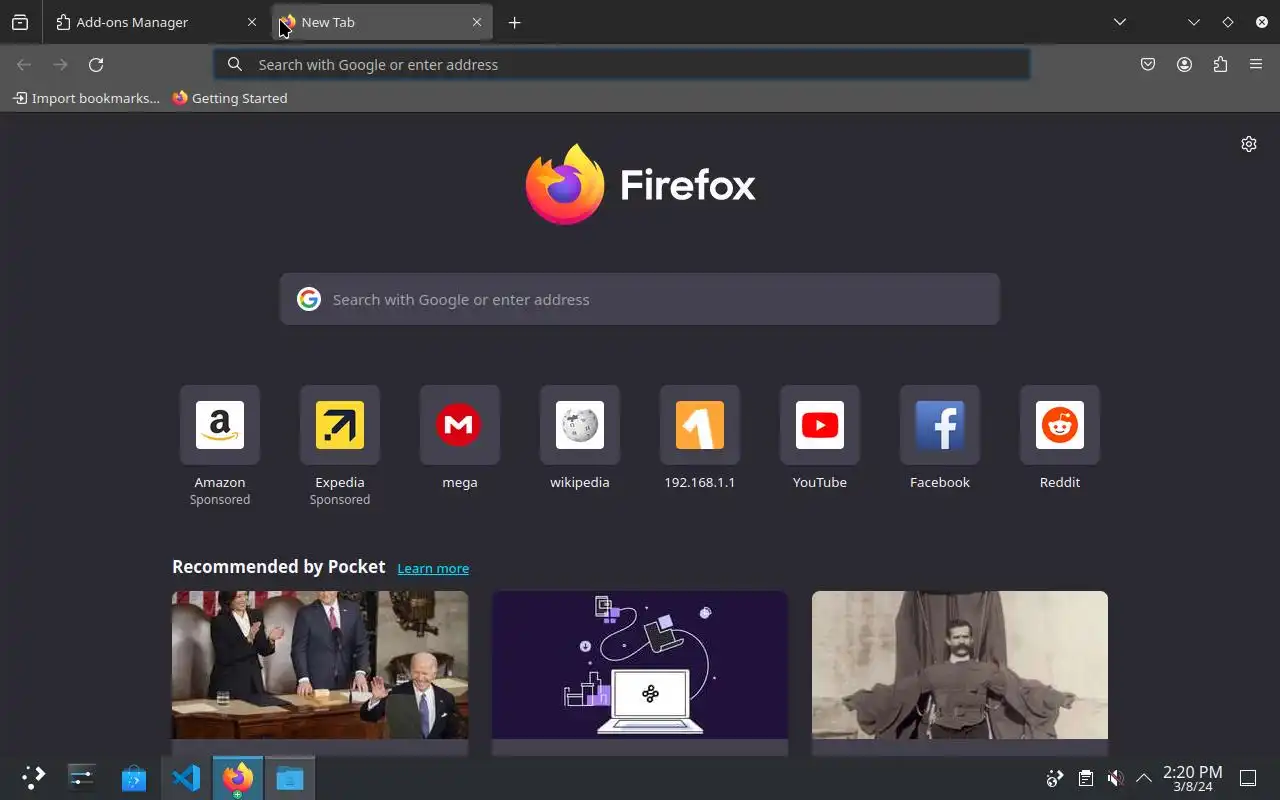Open the 192.168.1.1 shortcut tile
1280x800 pixels.
(x=700, y=438)
